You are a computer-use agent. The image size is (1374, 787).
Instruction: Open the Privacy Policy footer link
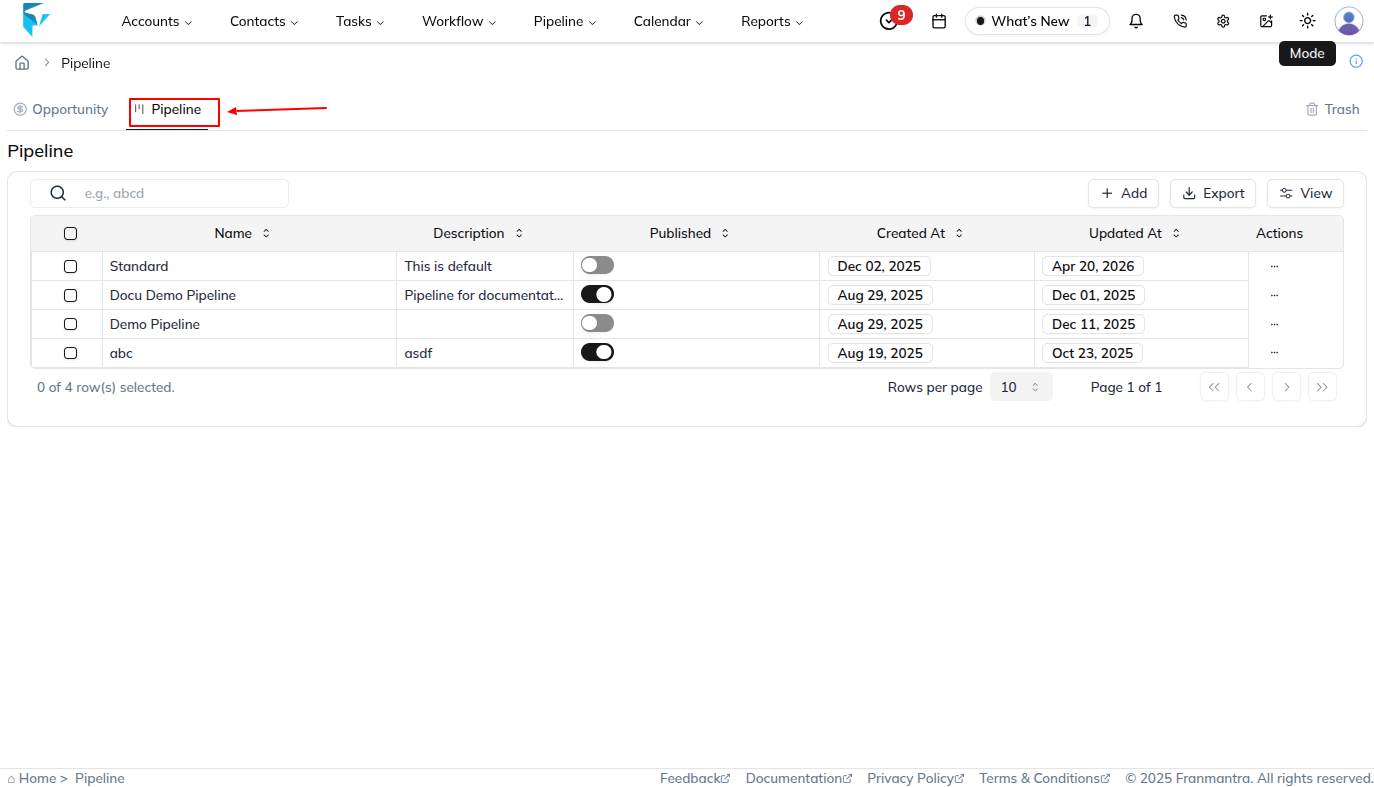click(916, 778)
